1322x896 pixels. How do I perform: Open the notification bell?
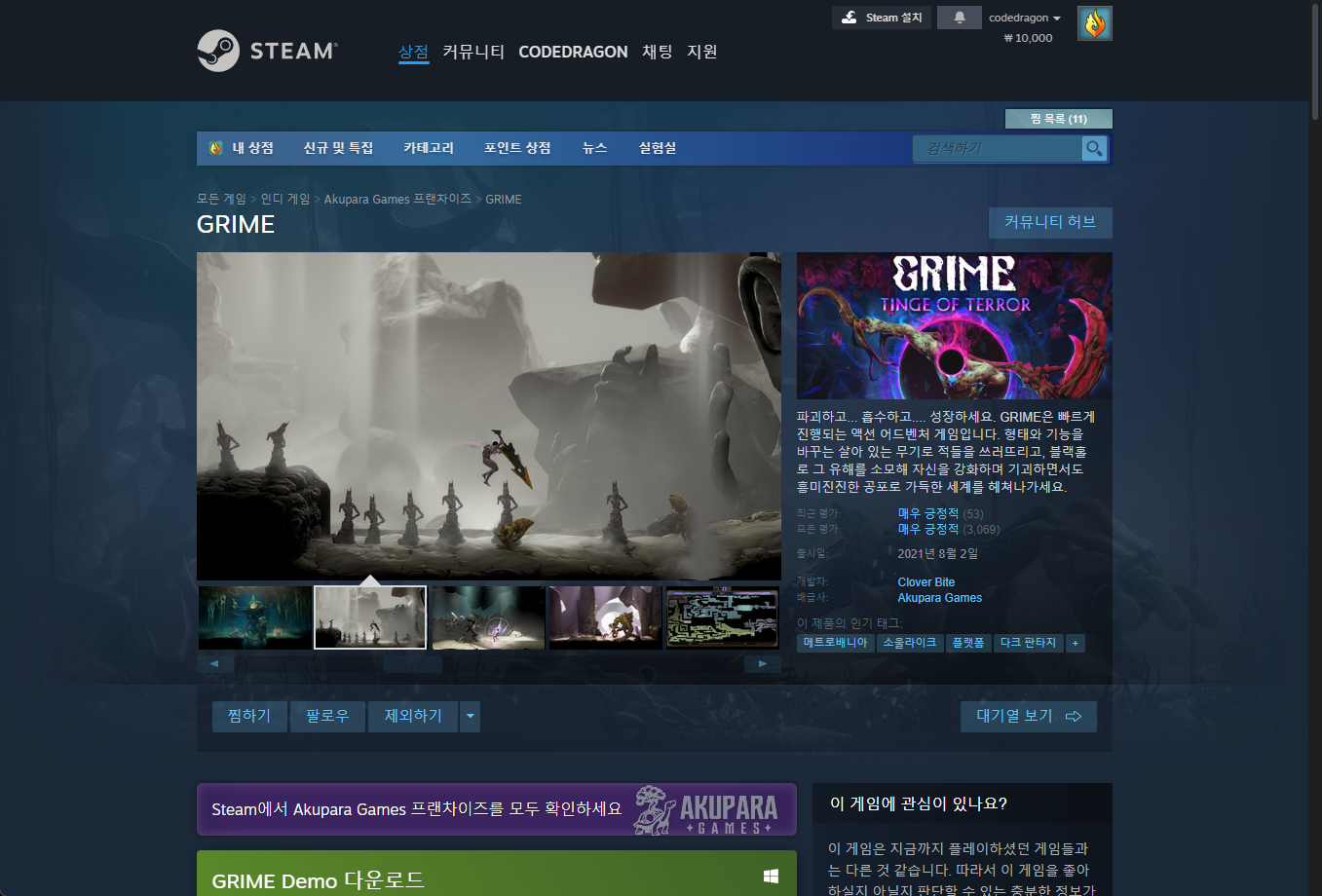tap(960, 18)
